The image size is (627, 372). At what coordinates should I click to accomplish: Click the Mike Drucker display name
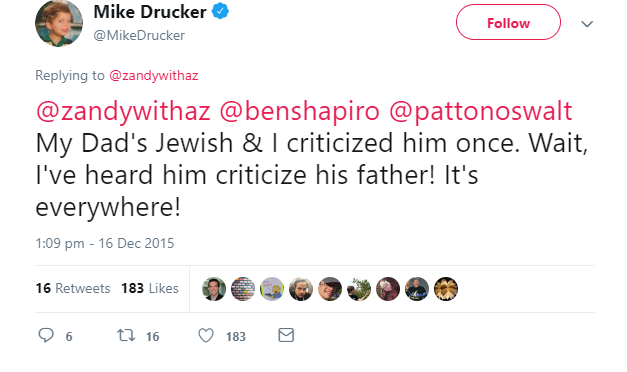pyautogui.click(x=150, y=12)
